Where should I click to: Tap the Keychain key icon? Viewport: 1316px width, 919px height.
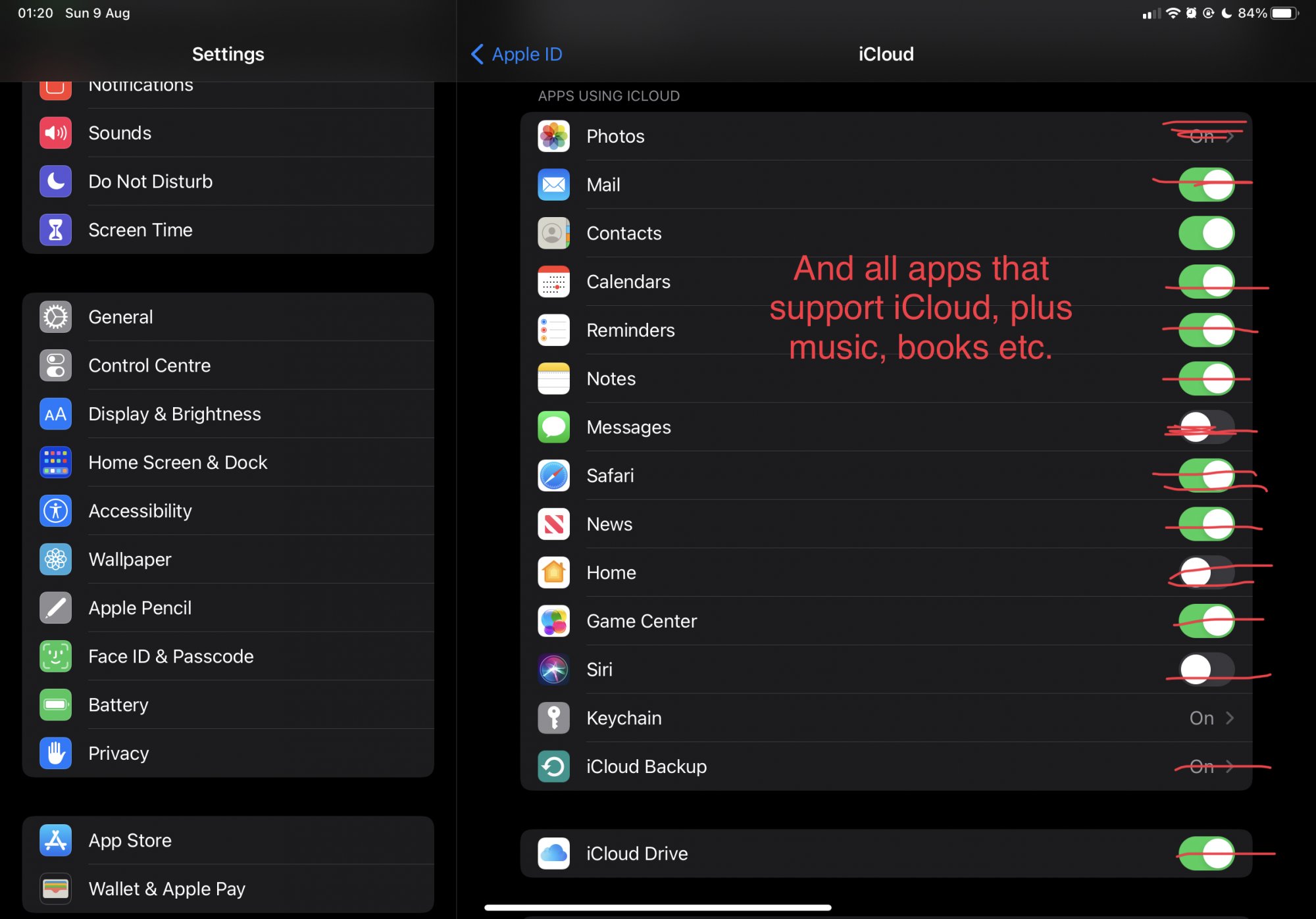tap(553, 718)
